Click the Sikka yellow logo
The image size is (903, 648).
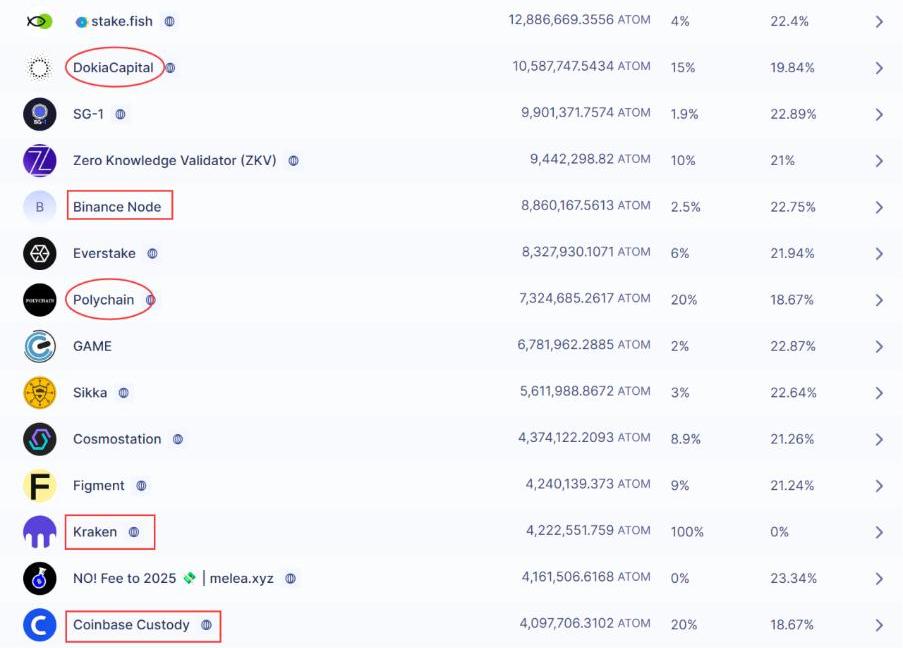pos(39,393)
